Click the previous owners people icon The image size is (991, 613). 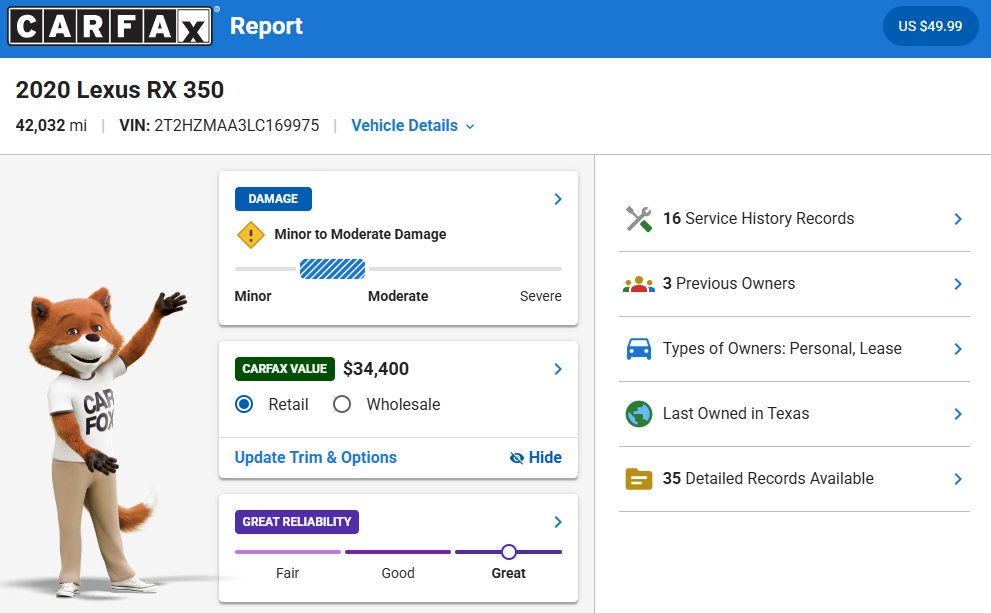point(639,284)
